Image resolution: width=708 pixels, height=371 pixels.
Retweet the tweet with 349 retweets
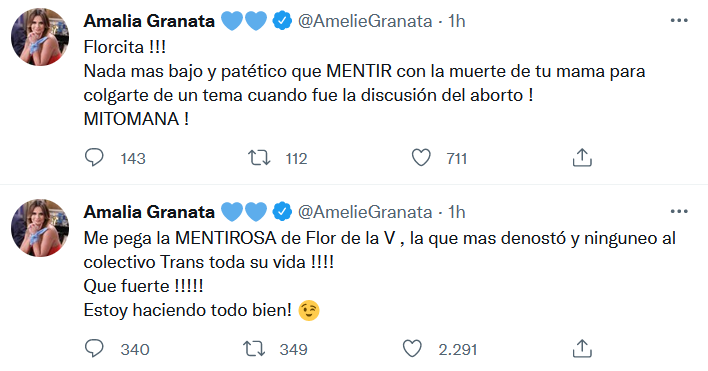click(254, 349)
